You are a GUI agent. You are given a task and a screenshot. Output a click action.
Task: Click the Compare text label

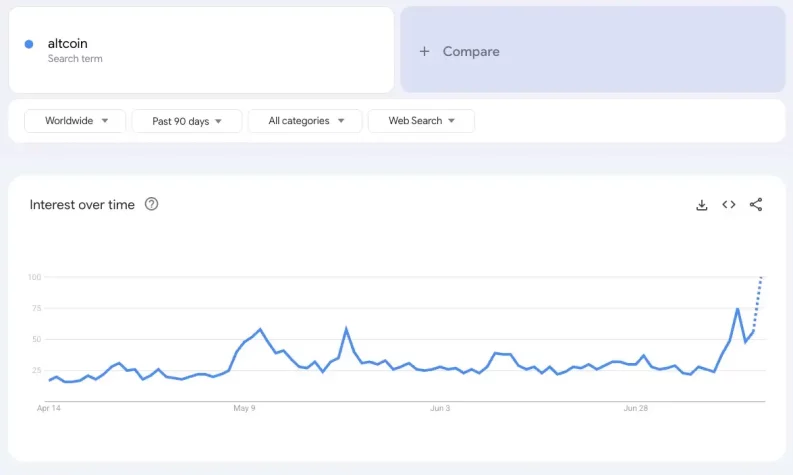[x=471, y=51]
